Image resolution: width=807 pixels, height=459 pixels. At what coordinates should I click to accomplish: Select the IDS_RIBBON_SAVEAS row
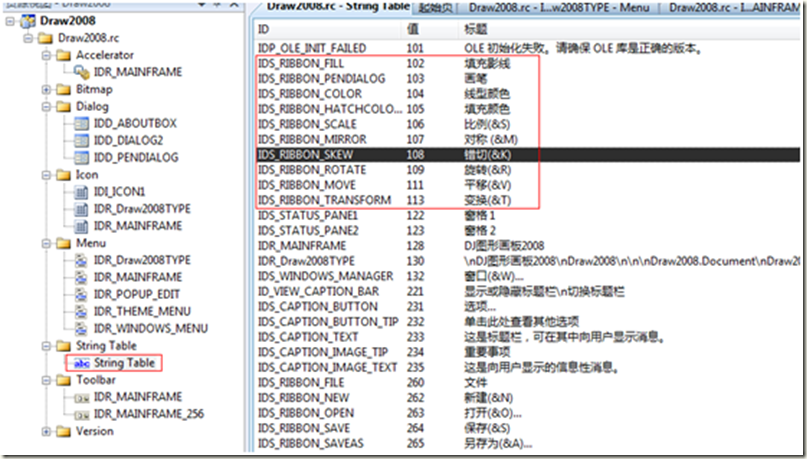(x=528, y=444)
